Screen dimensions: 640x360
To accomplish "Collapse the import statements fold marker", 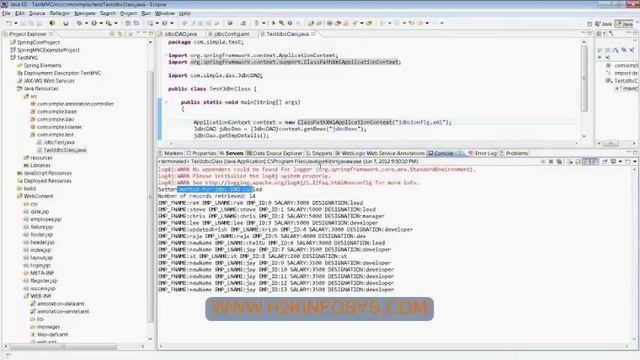I will 166,55.
